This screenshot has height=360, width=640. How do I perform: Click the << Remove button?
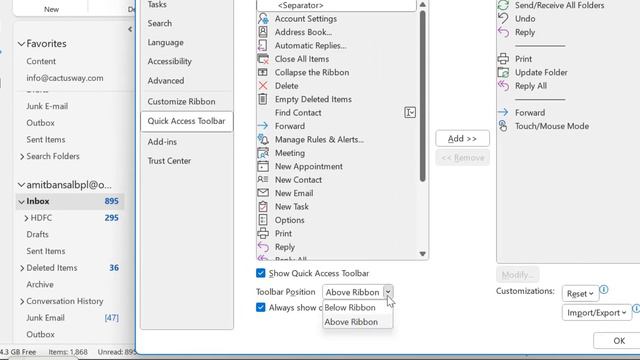462,158
